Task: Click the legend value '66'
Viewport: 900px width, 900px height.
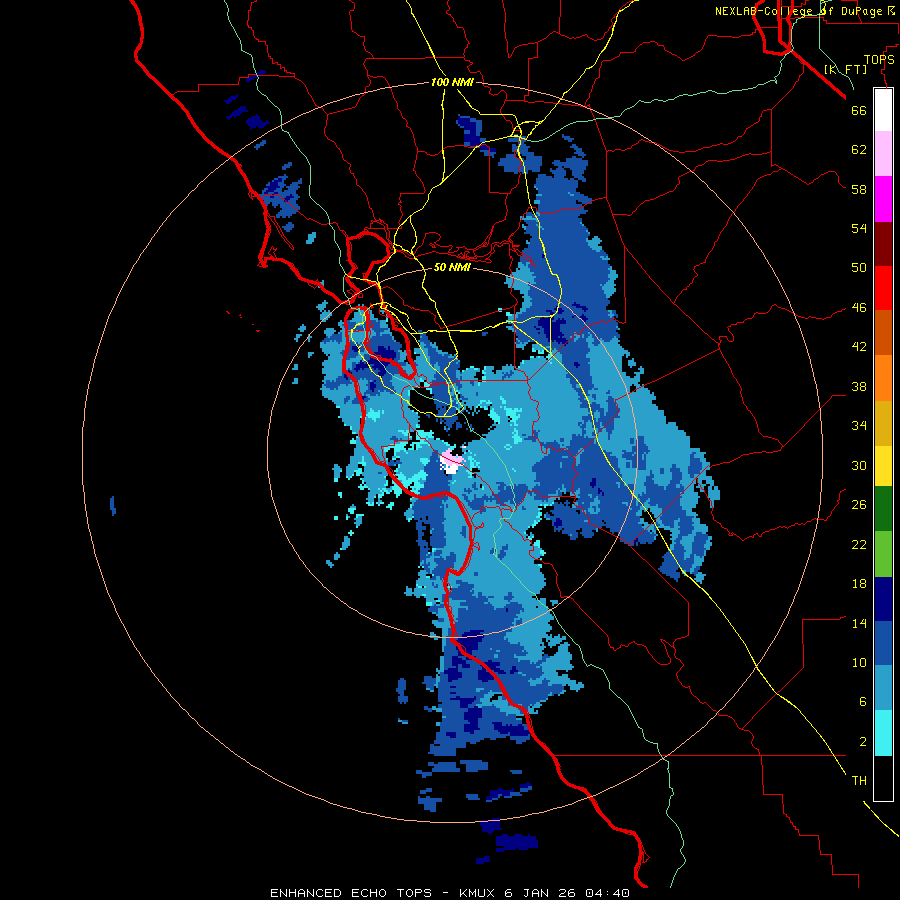Action: pyautogui.click(x=859, y=110)
